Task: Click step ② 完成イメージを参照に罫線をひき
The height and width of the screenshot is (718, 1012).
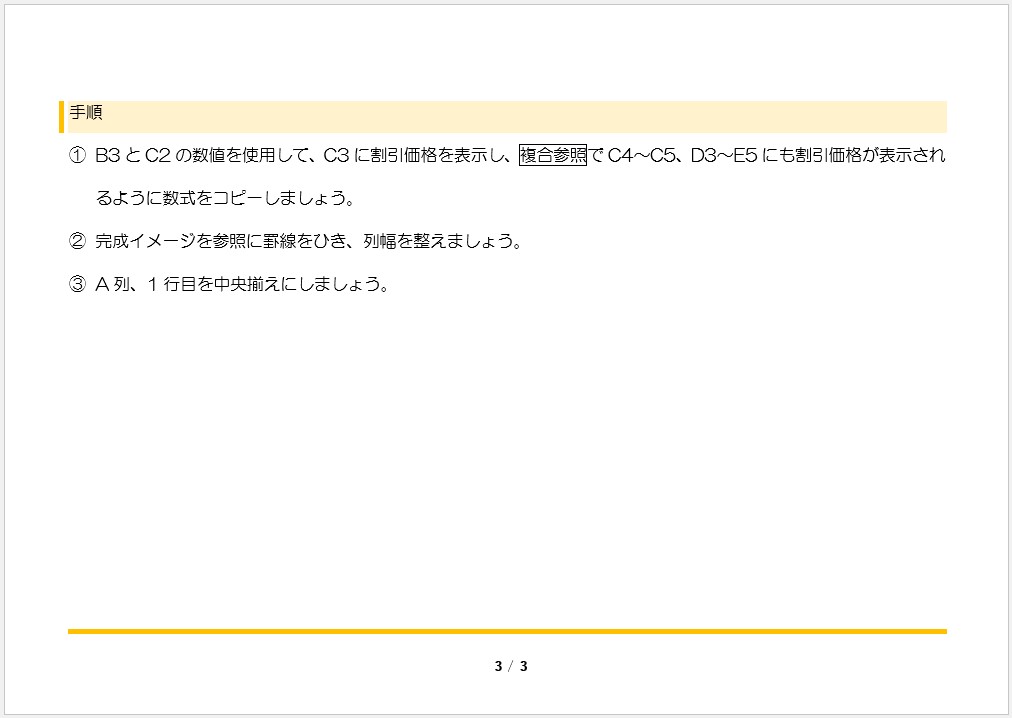Action: click(x=295, y=241)
